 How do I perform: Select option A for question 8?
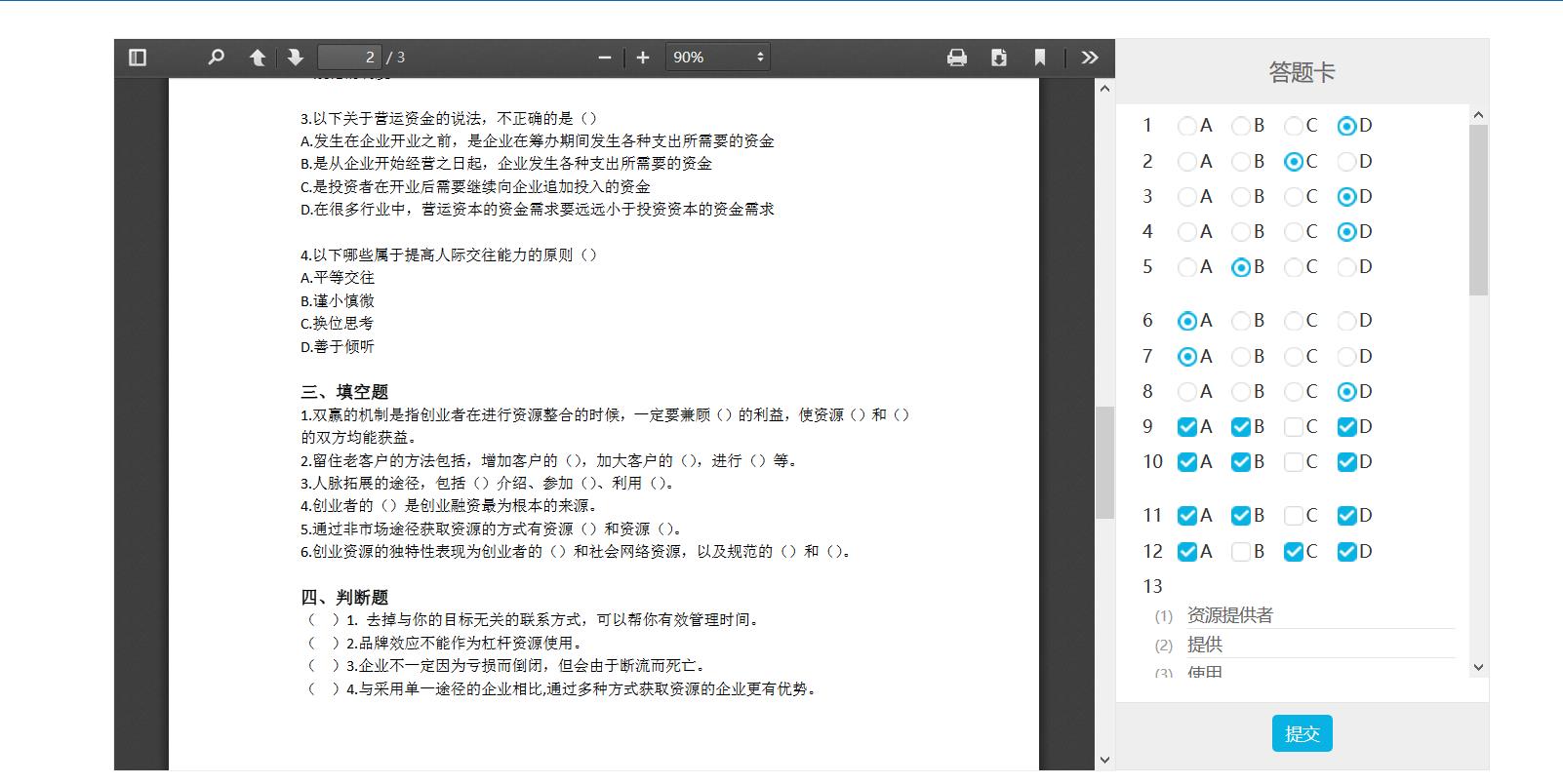(1186, 392)
